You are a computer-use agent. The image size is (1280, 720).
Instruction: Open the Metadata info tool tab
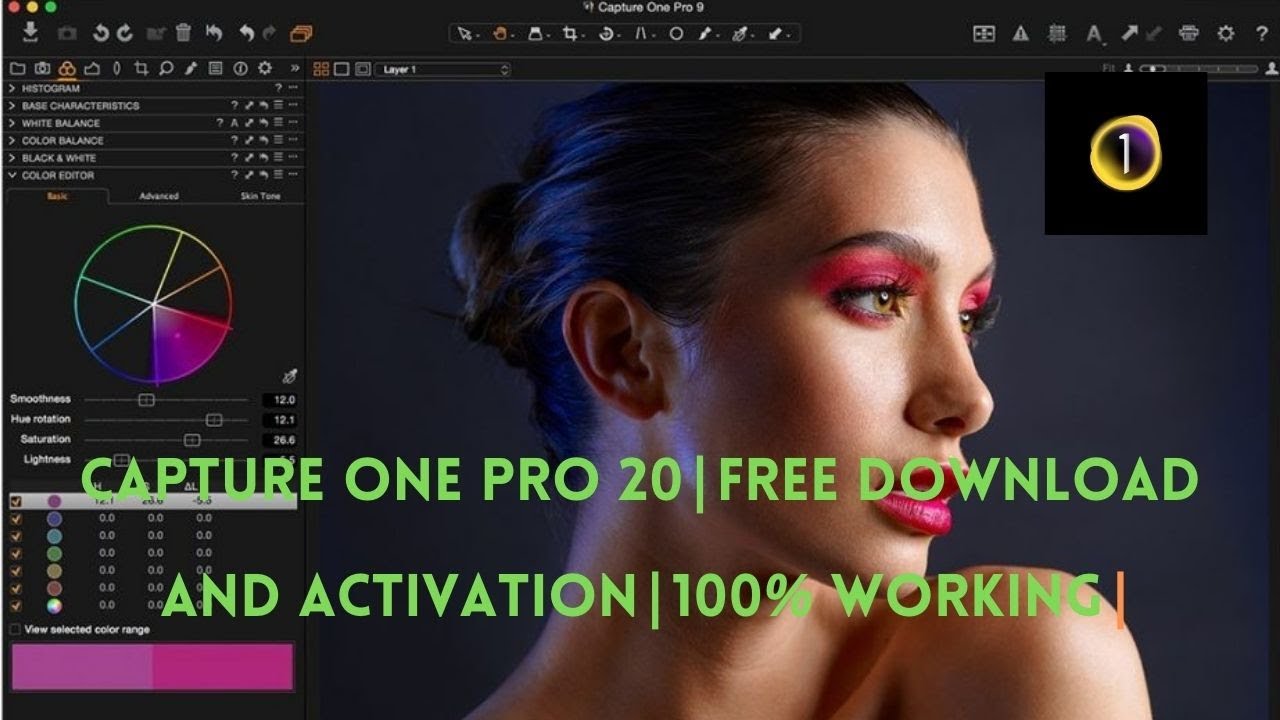(240, 68)
